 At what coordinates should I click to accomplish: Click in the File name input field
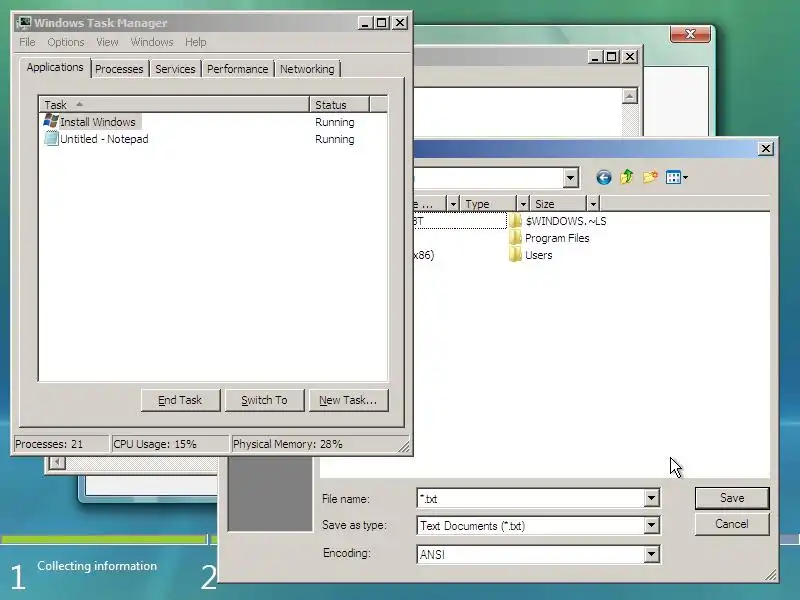coord(530,498)
